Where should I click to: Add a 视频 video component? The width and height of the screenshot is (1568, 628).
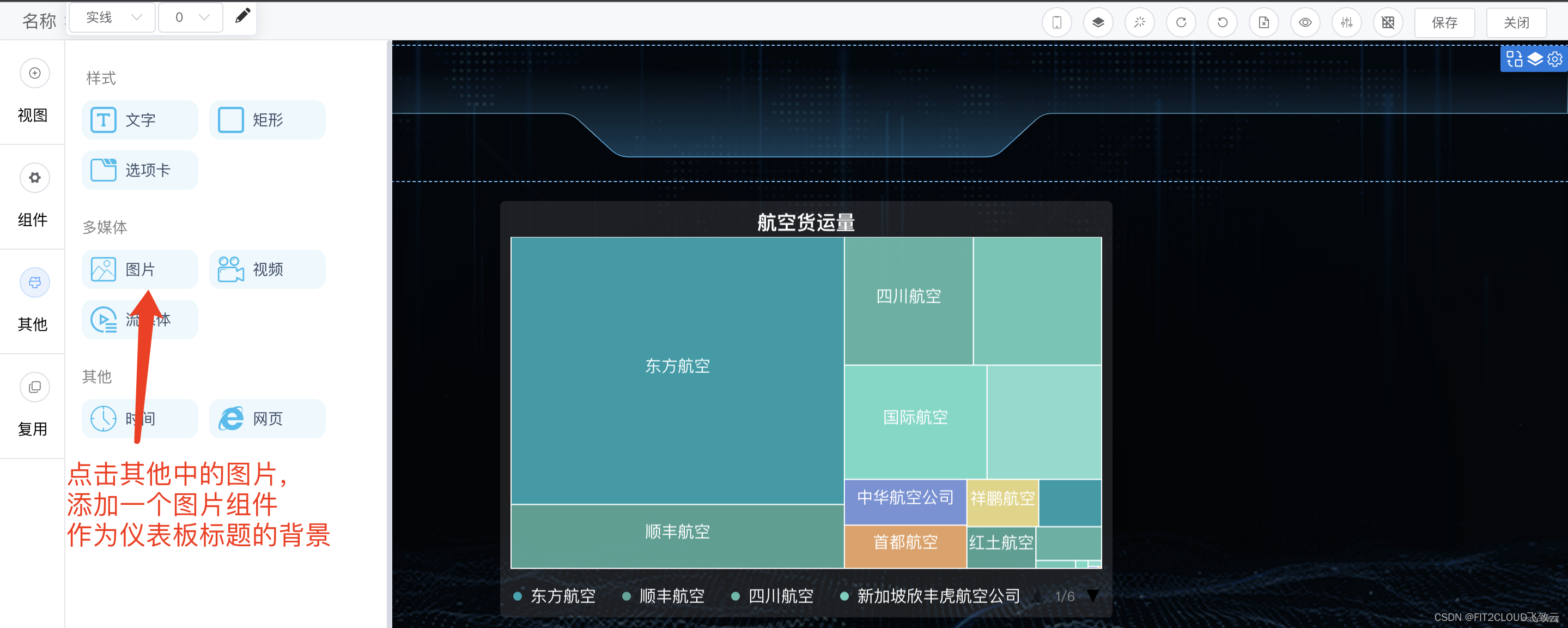(x=266, y=269)
